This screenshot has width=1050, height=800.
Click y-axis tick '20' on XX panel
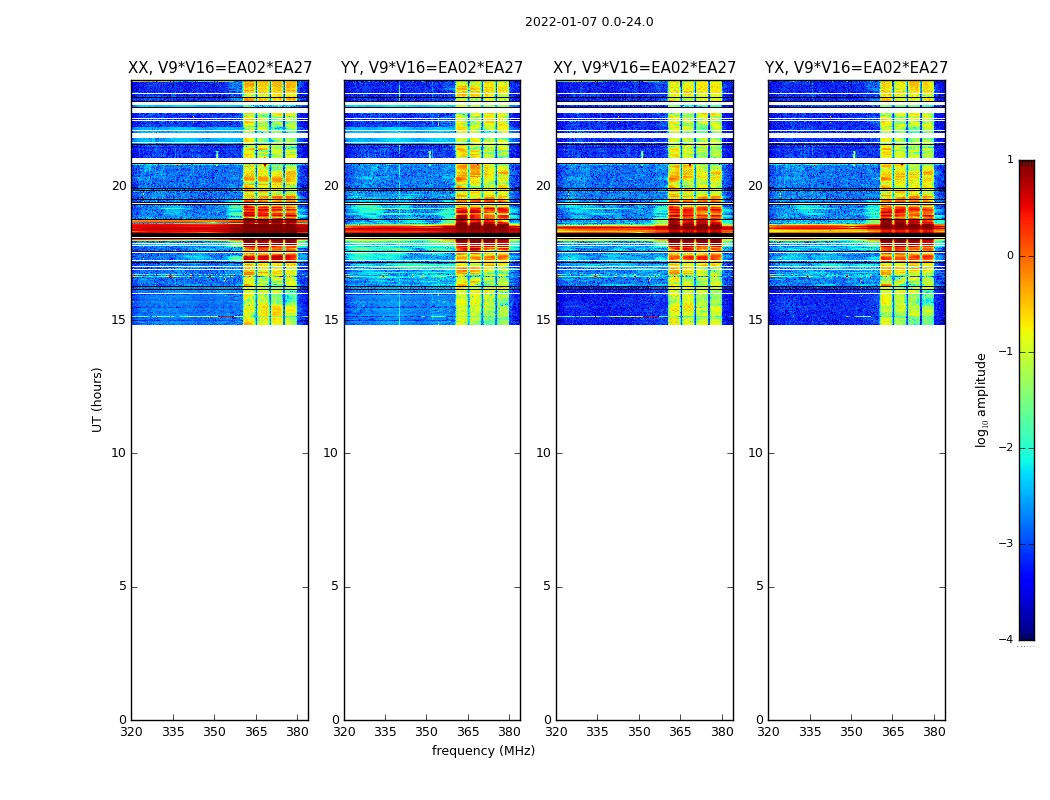point(119,185)
